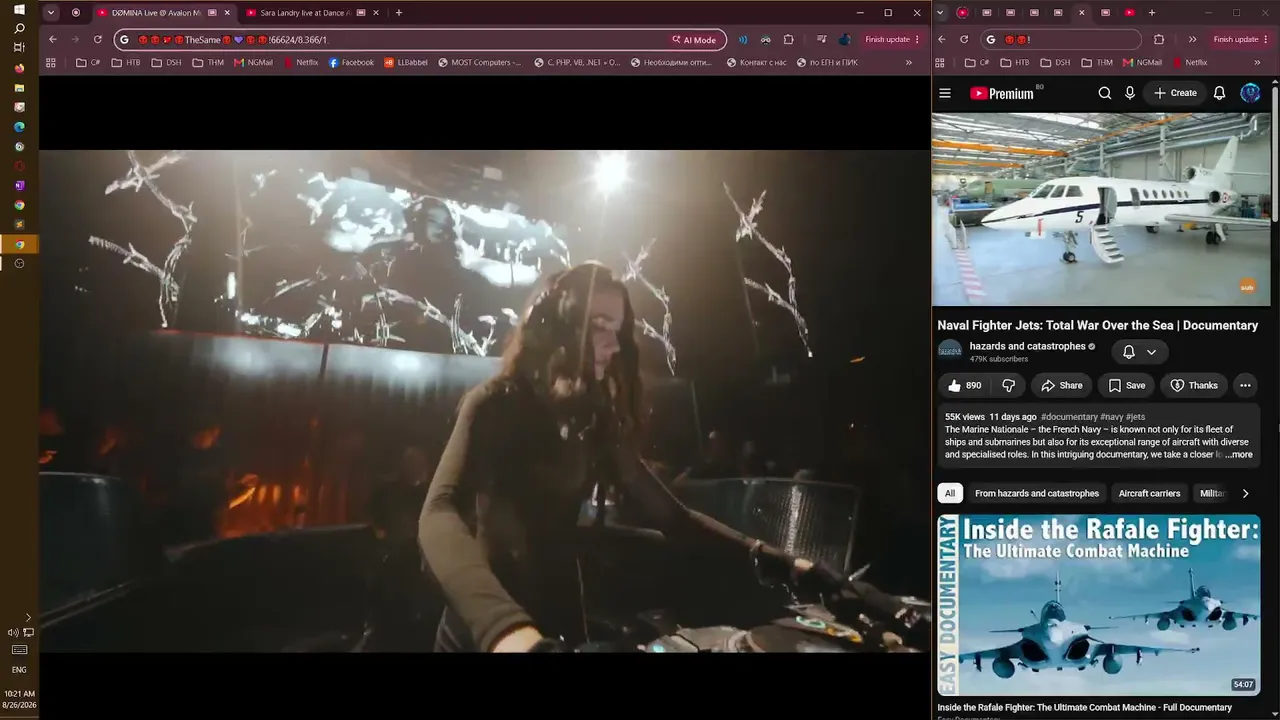
Task: Go to YouTube Premium home logo
Action: coord(1002,93)
